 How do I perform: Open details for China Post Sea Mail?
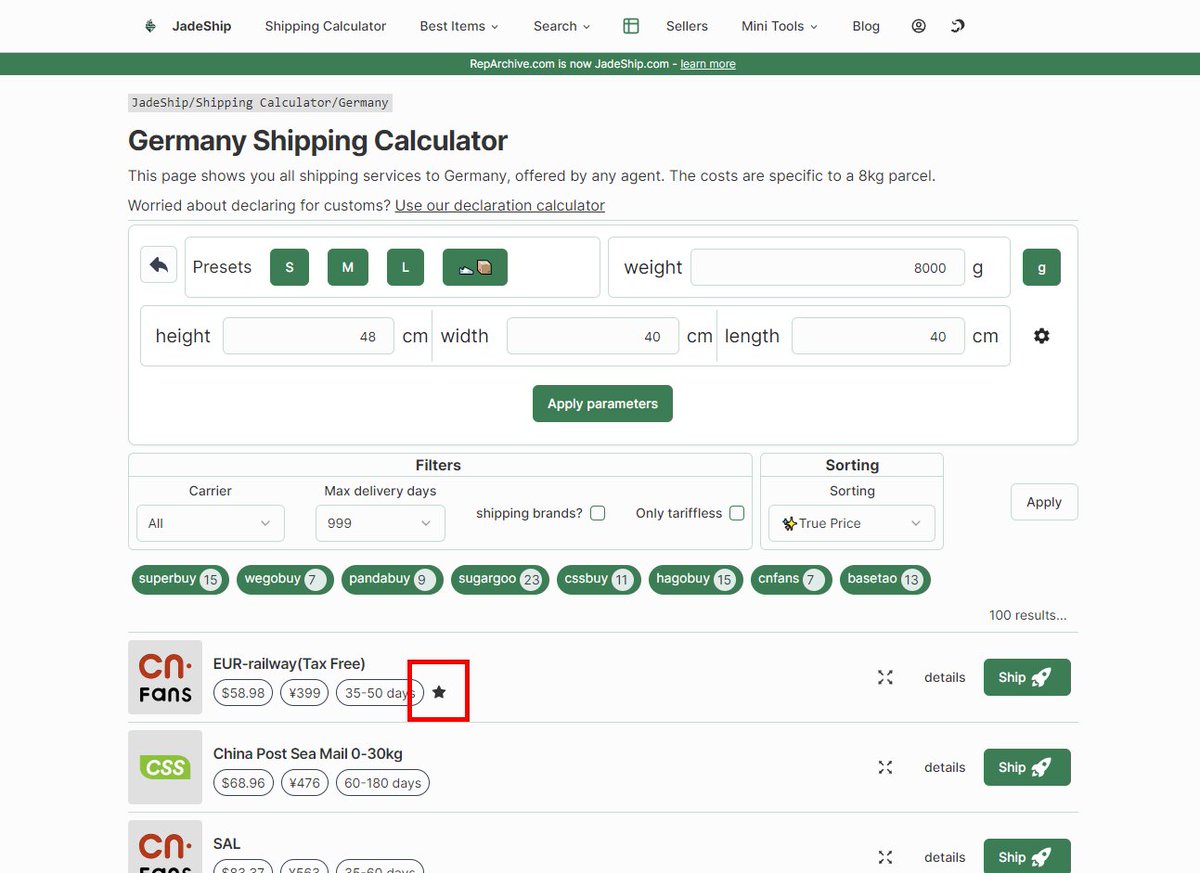point(945,767)
